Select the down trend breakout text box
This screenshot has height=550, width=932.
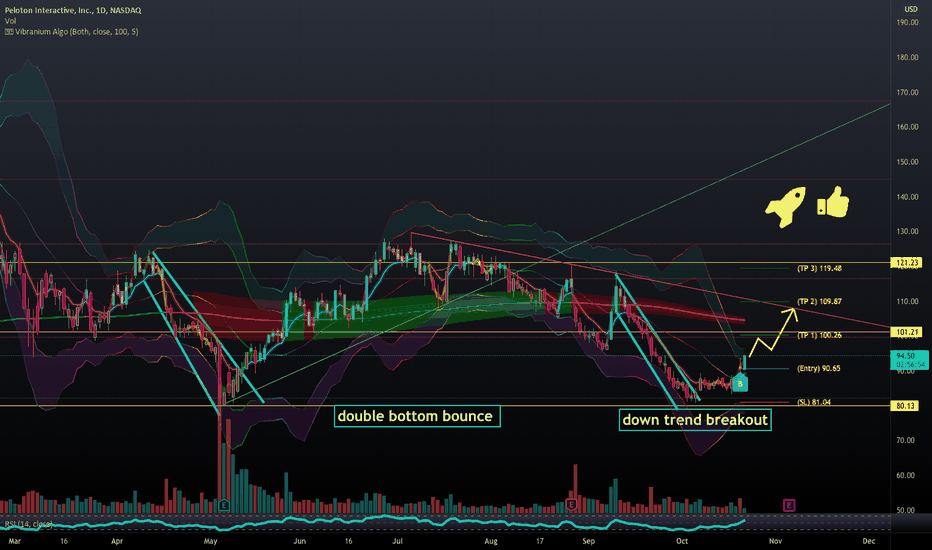click(x=695, y=420)
